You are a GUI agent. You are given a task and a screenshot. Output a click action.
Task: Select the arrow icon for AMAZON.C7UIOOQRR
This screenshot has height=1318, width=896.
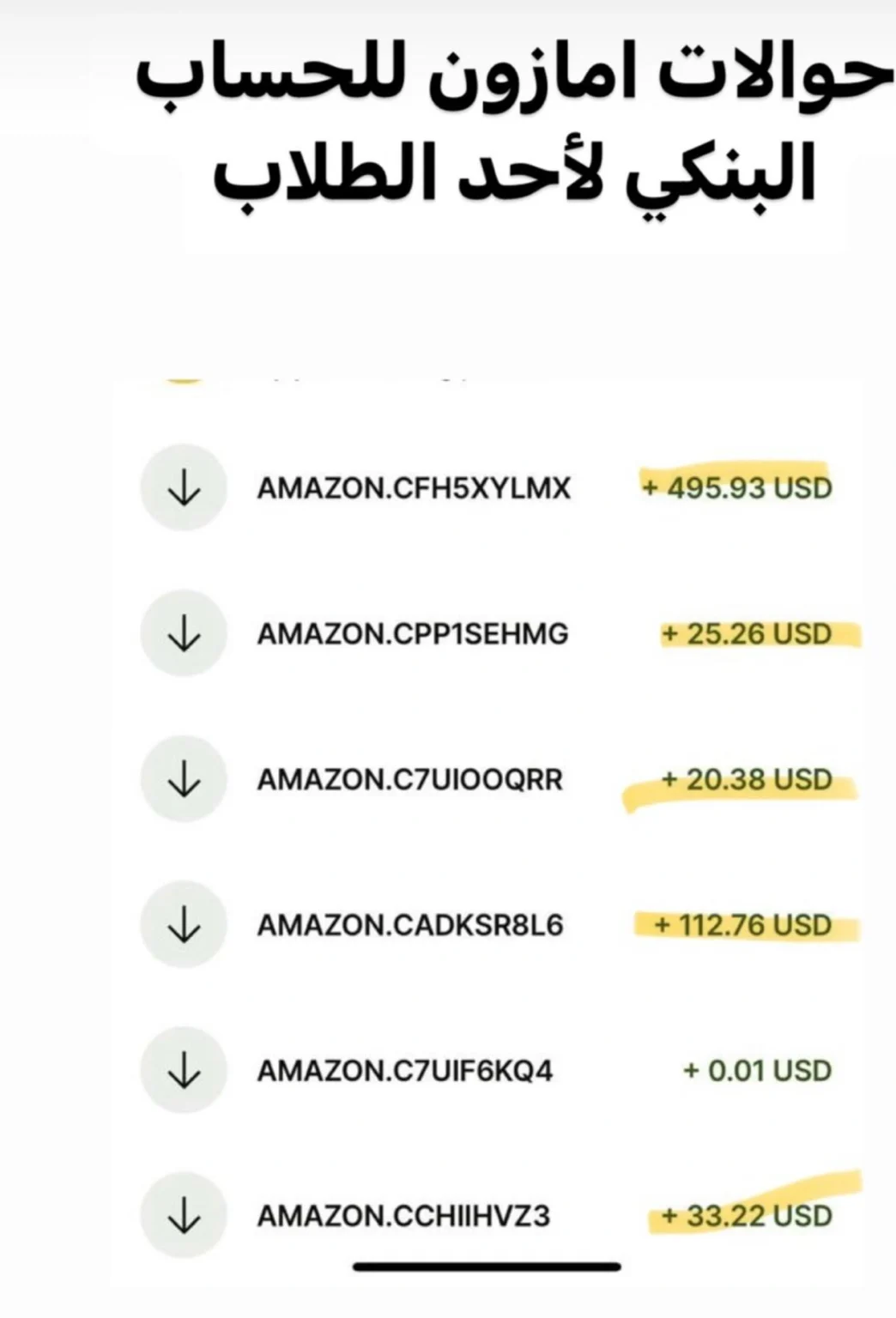tap(184, 779)
